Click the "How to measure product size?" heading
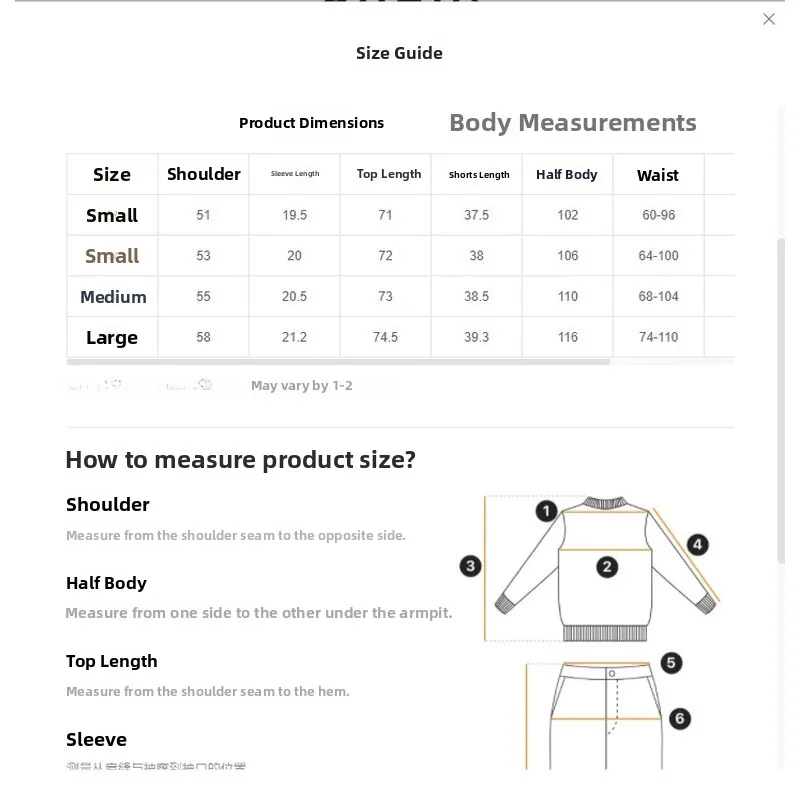 click(240, 460)
